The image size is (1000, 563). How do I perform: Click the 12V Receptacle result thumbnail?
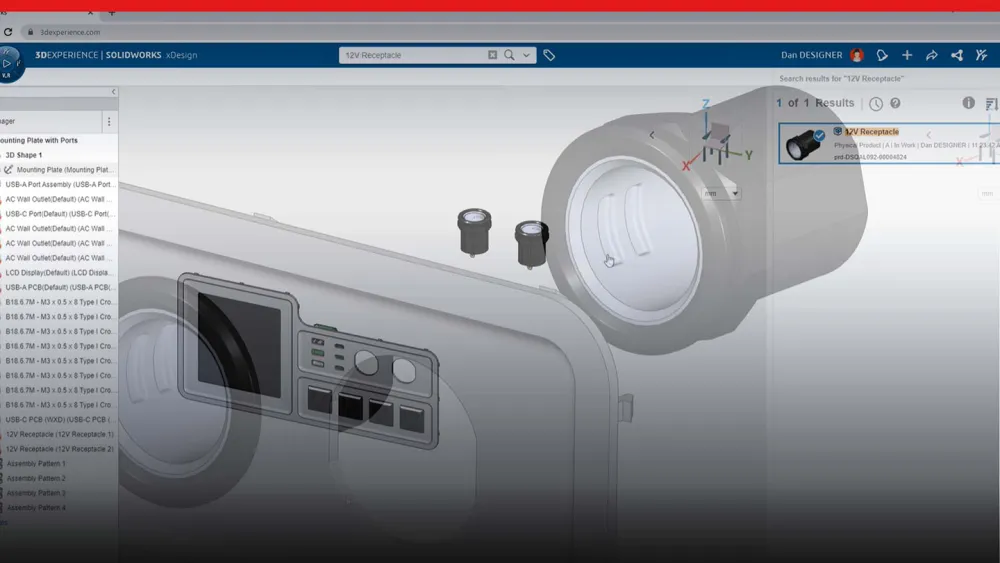point(804,143)
